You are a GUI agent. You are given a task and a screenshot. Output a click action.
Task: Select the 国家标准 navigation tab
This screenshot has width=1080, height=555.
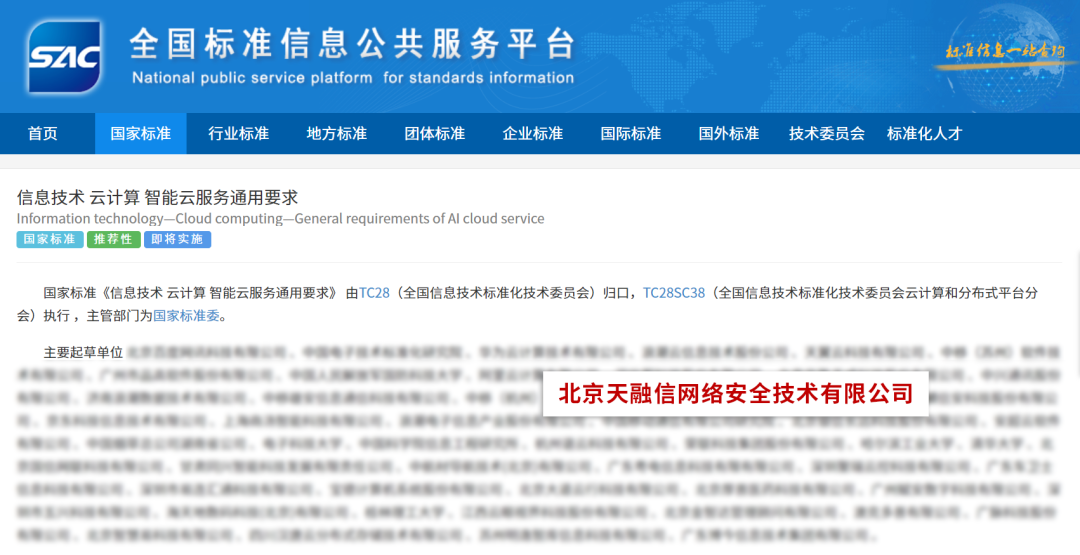click(x=140, y=134)
